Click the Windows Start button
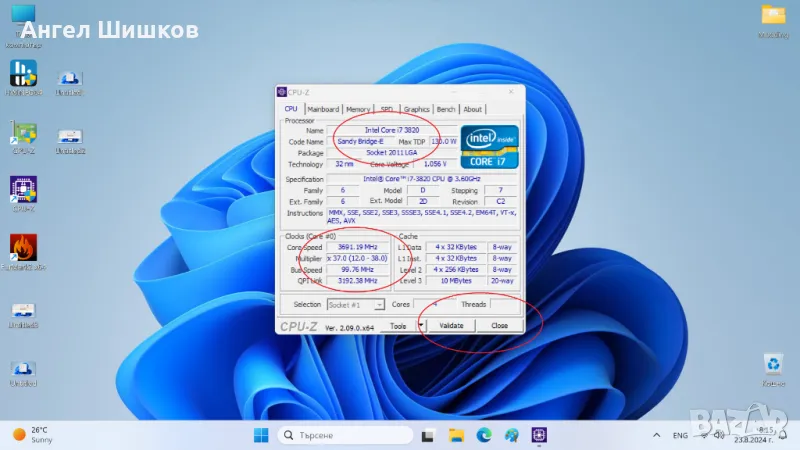Image resolution: width=800 pixels, height=450 pixels. click(260, 435)
